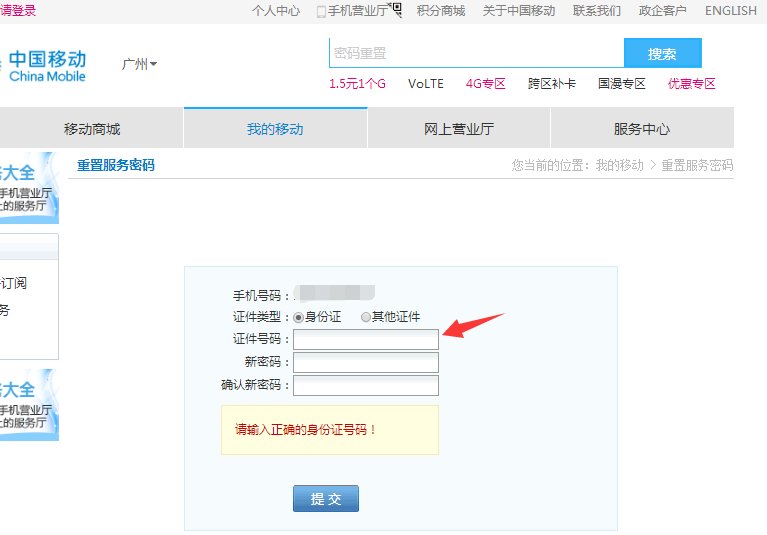Click the China Mobile logo
This screenshot has height=535, width=767.
tap(43, 66)
